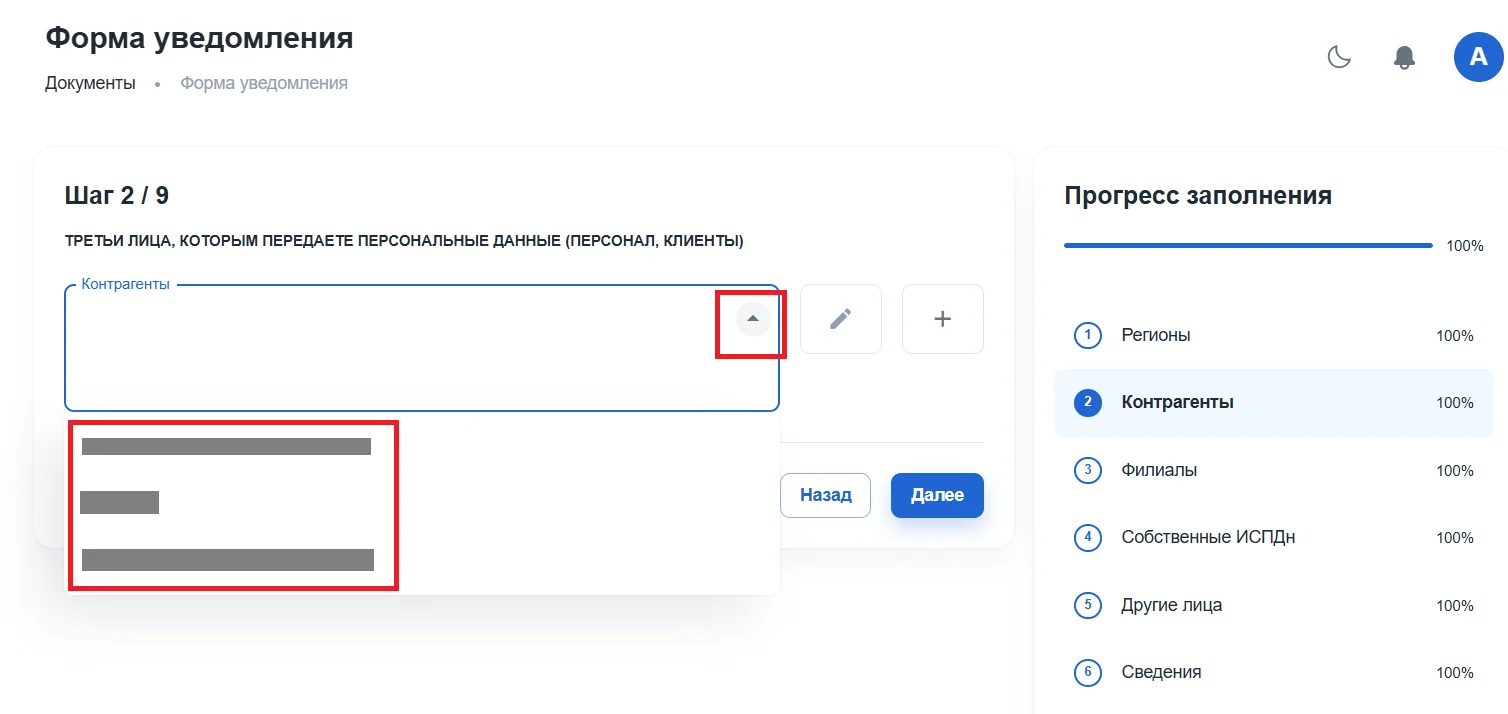Click the Назад button
Viewport: 1508px width, 714px height.
825,495
